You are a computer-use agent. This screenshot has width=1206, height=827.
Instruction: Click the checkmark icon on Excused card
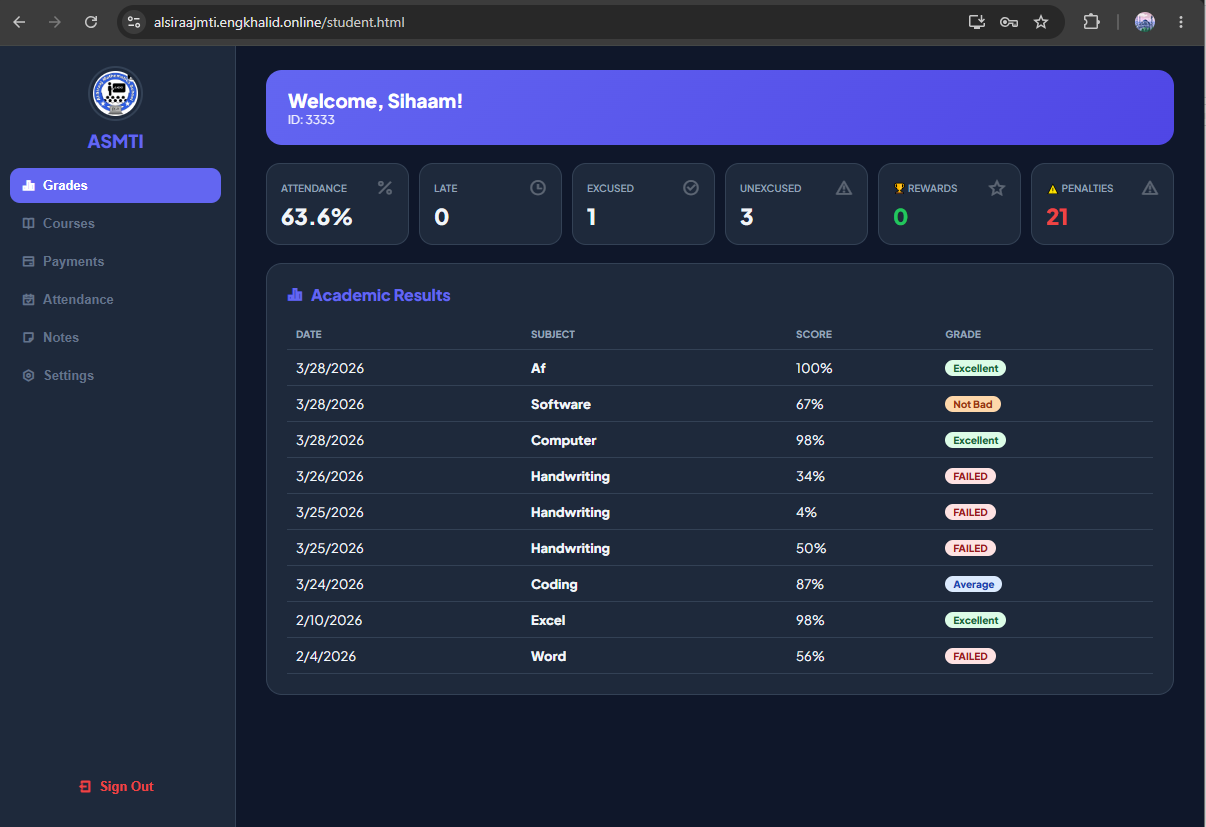pyautogui.click(x=691, y=188)
